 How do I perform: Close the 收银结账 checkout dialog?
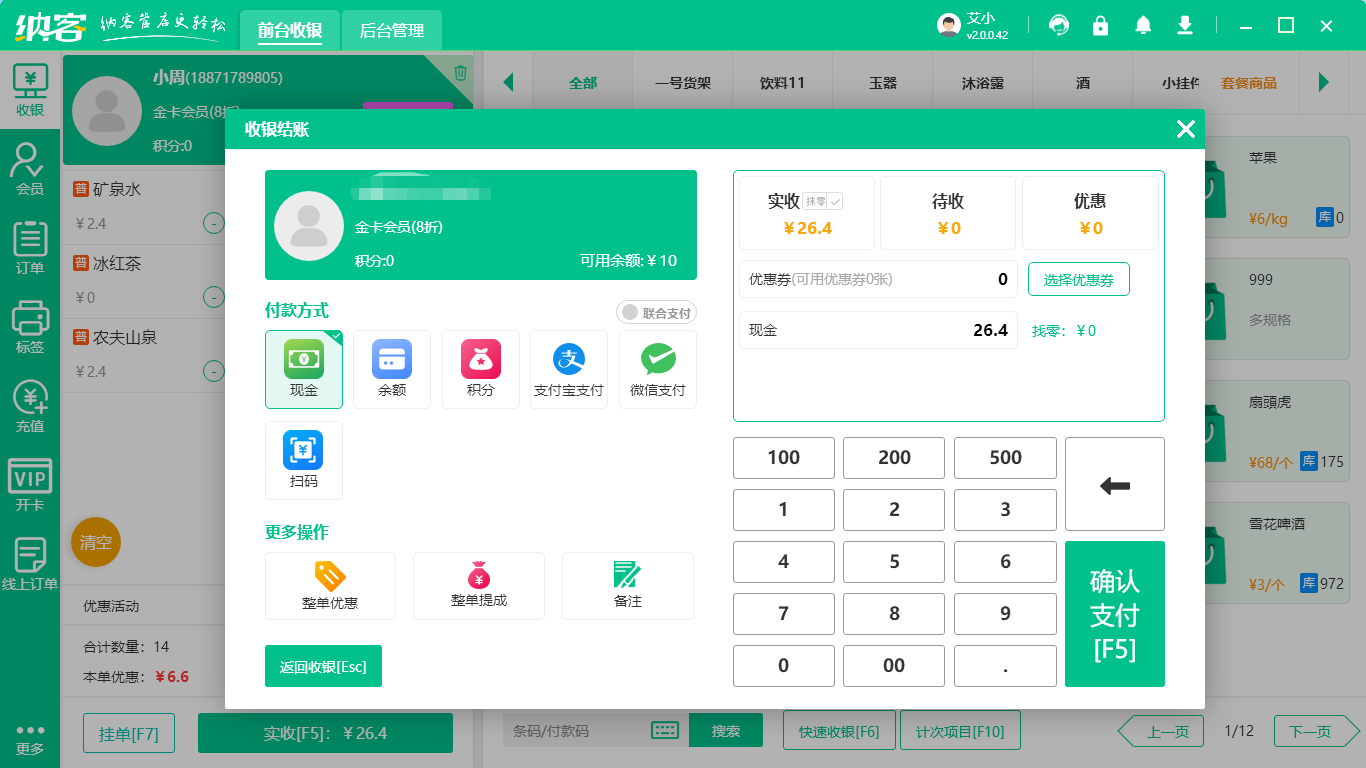click(x=1185, y=129)
